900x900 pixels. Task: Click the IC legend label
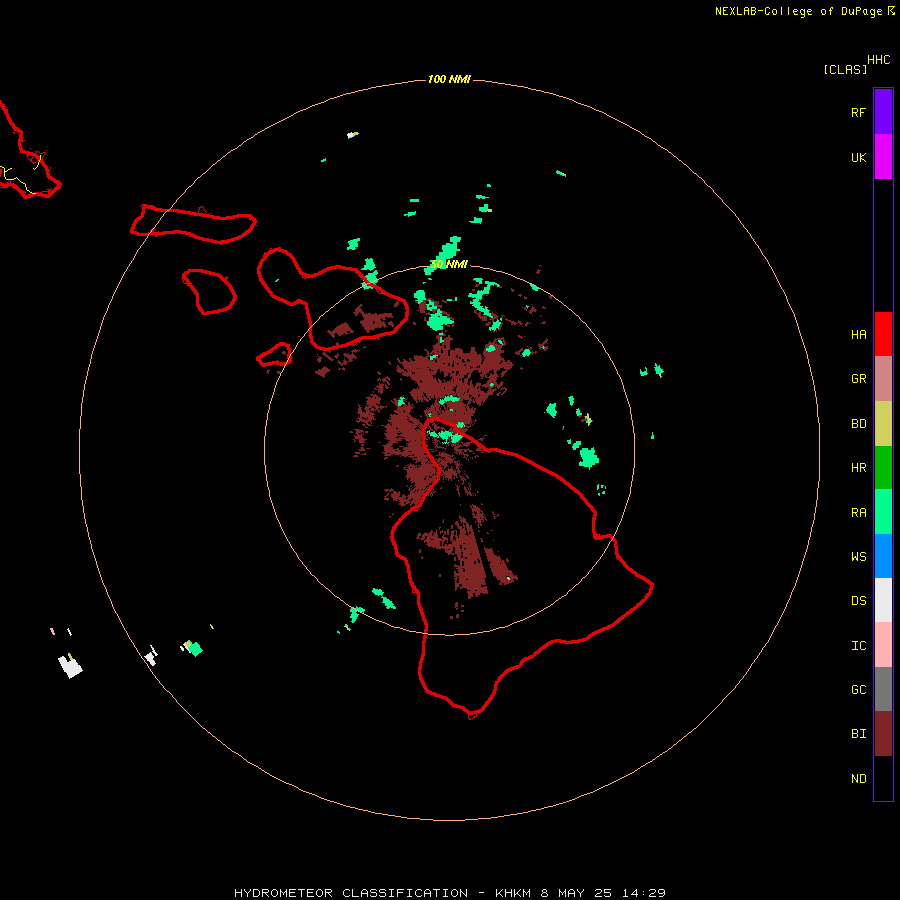(x=858, y=646)
